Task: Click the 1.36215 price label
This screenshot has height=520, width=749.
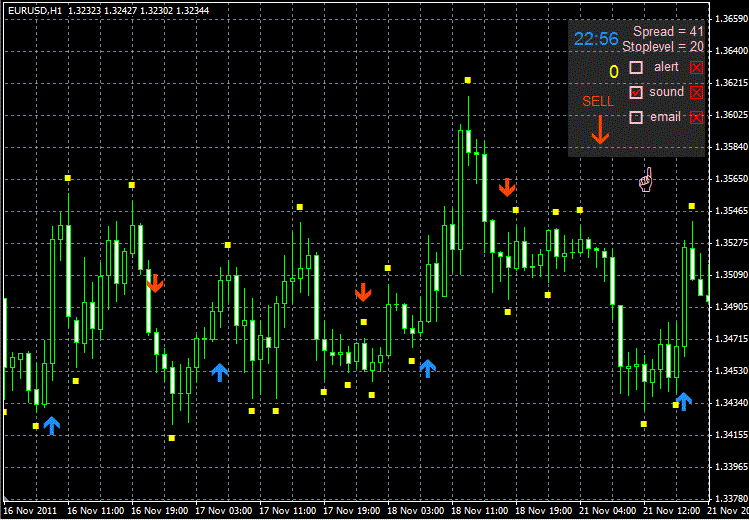Action: tap(730, 83)
